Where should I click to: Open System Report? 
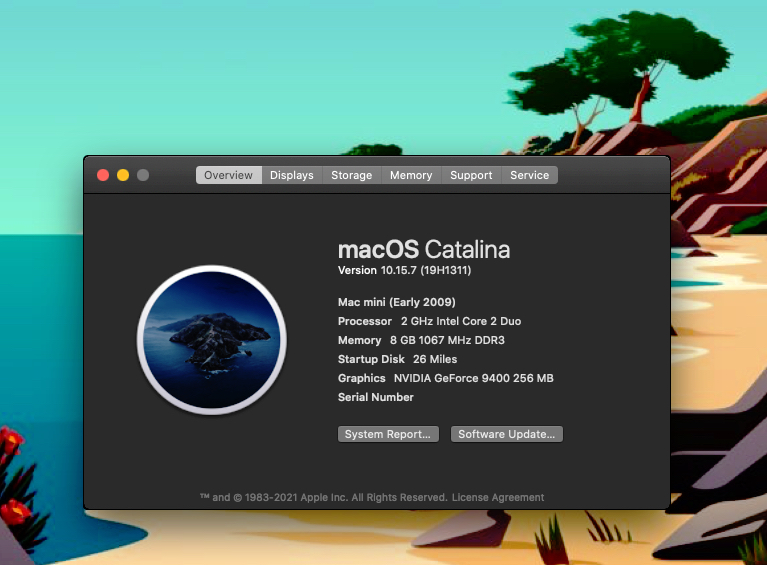[388, 434]
